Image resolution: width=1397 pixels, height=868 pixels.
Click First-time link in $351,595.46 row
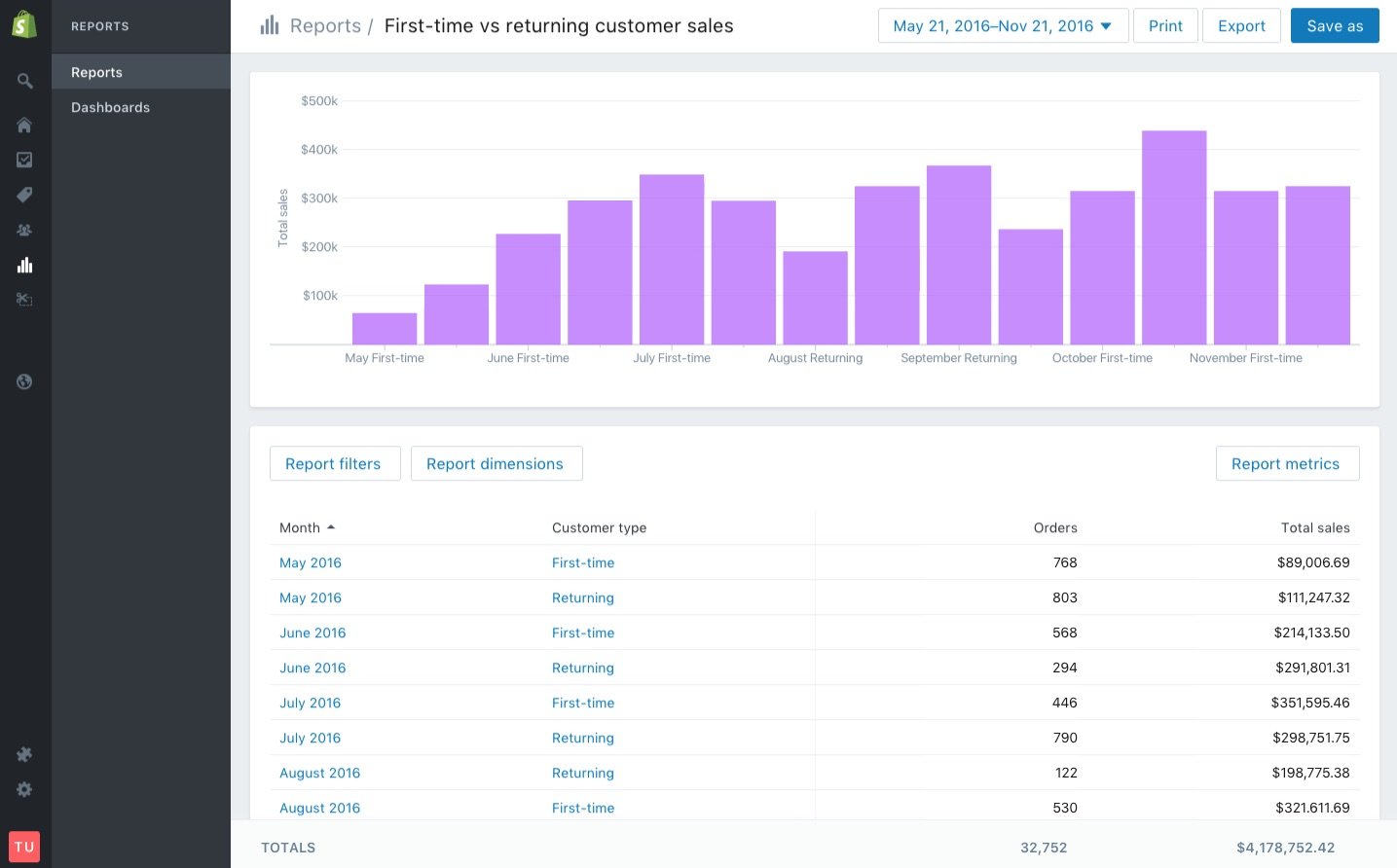583,703
